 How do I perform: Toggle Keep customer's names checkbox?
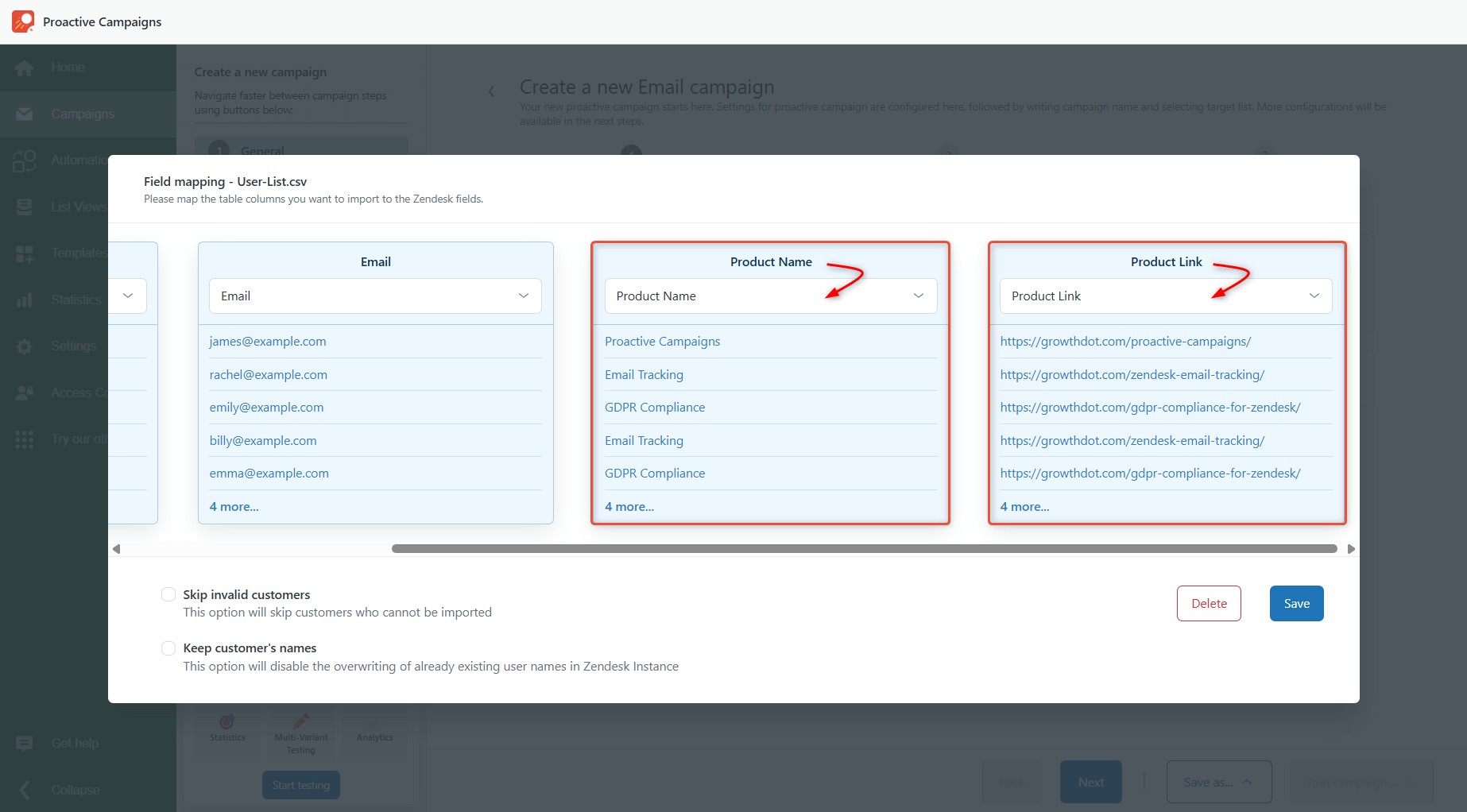click(168, 648)
